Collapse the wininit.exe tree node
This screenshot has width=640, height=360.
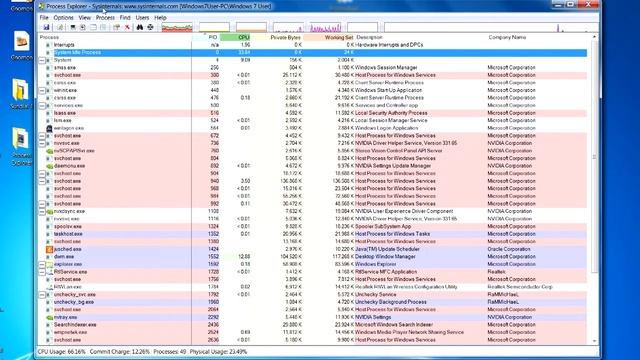[x=42, y=91]
